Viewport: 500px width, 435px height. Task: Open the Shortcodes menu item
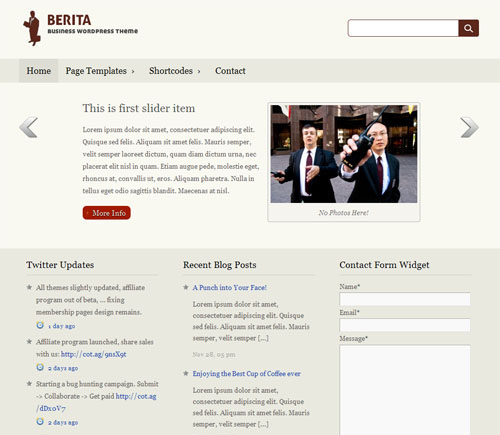pyautogui.click(x=171, y=71)
